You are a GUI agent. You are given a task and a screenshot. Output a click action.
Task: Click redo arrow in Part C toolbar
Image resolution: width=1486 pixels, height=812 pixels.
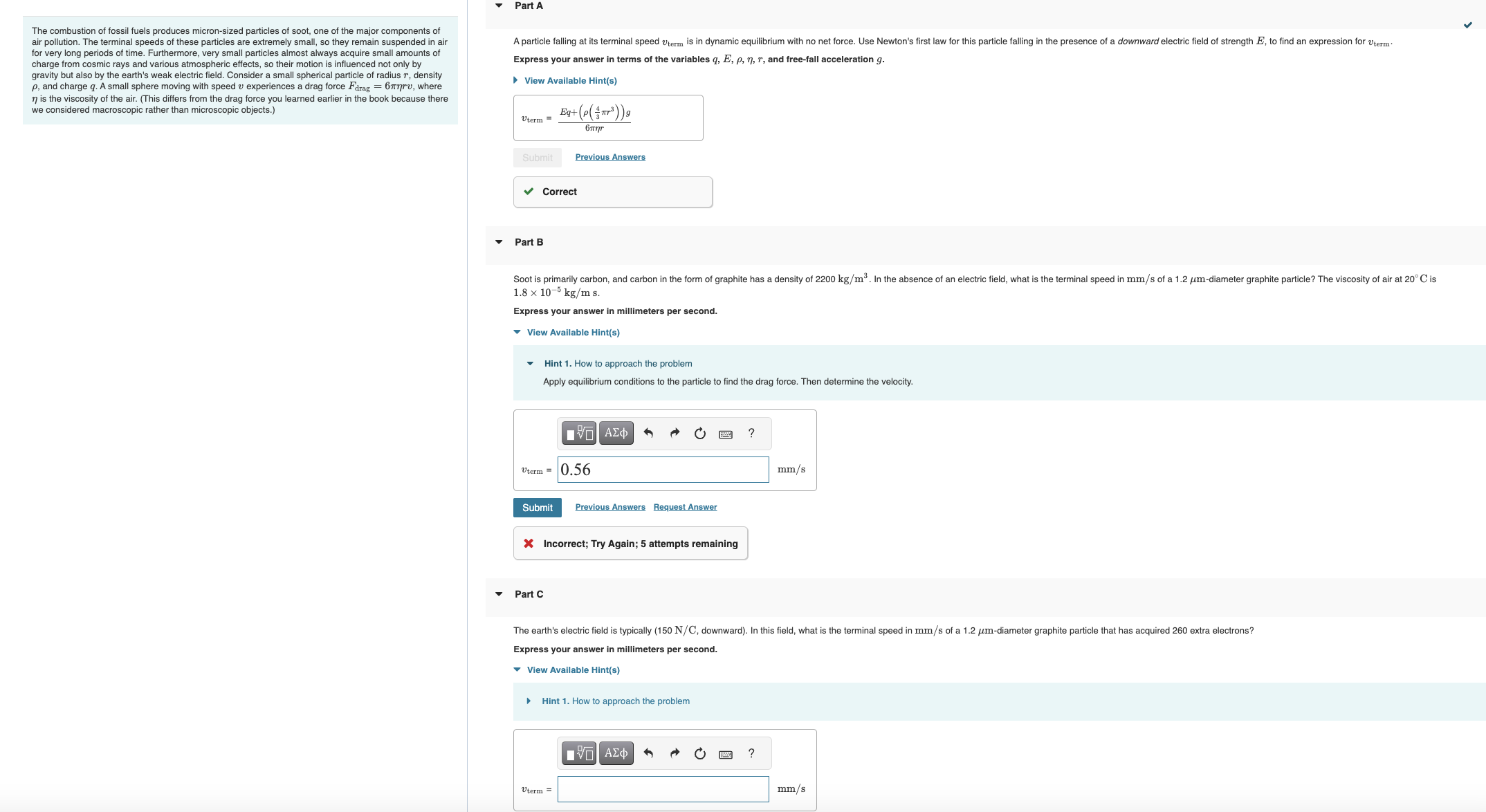click(675, 753)
